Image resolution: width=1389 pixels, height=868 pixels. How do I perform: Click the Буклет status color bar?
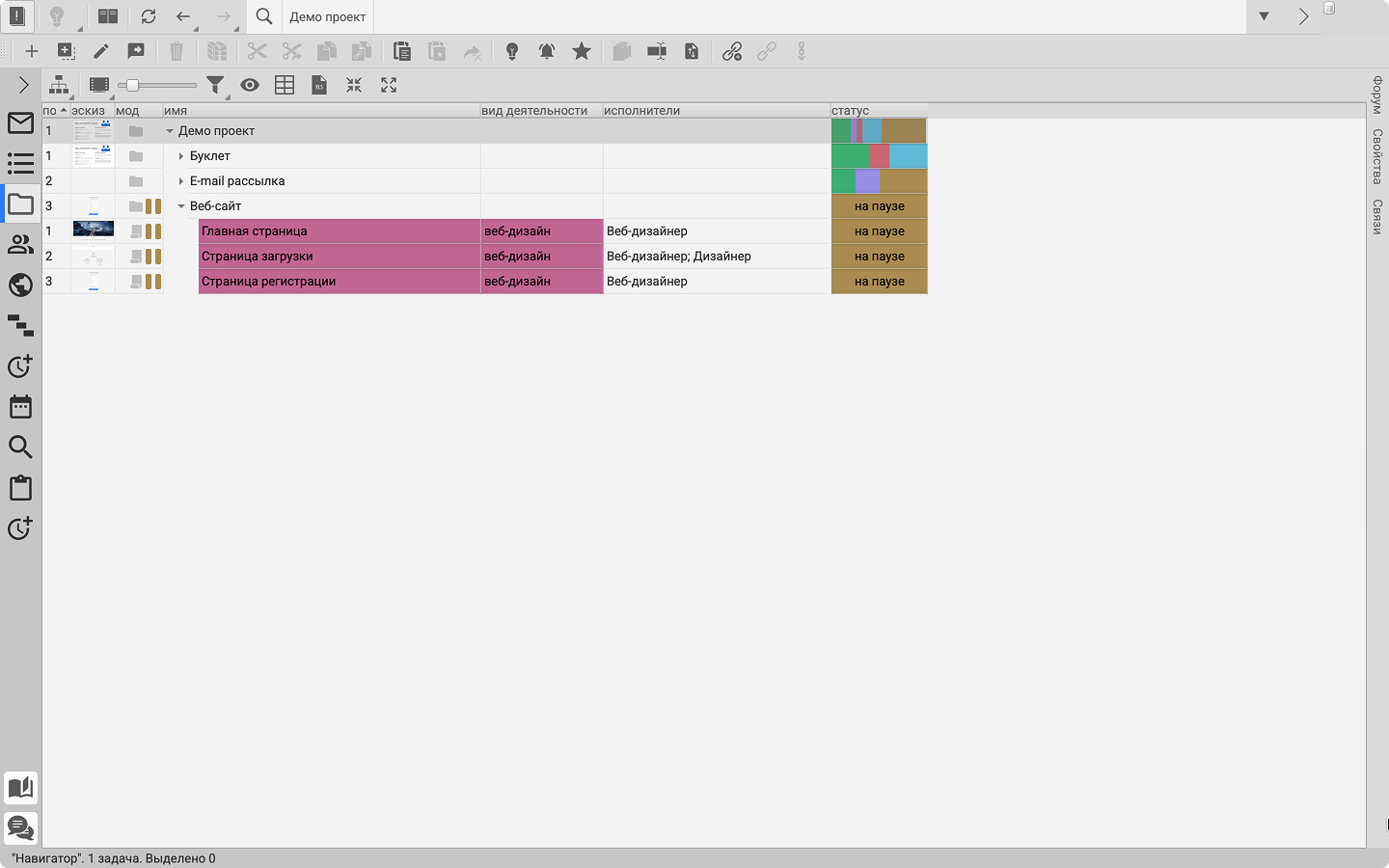(879, 156)
